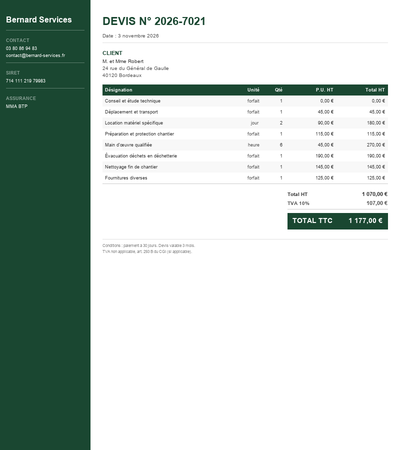Open the contact@bernard-services.fr email address
This screenshot has width=400, height=450.
pyautogui.click(x=35, y=55)
